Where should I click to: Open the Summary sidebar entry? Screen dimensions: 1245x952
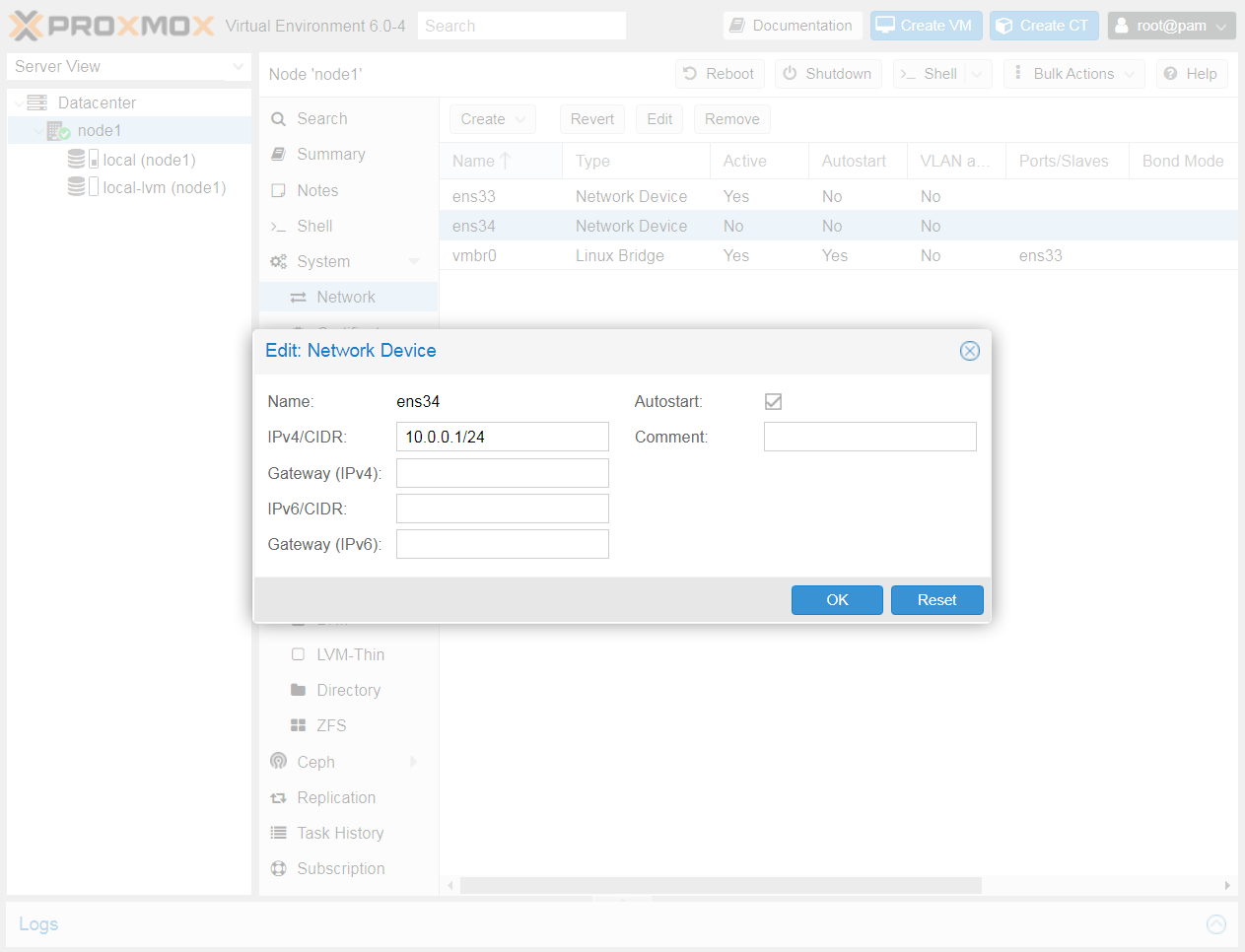(x=348, y=155)
